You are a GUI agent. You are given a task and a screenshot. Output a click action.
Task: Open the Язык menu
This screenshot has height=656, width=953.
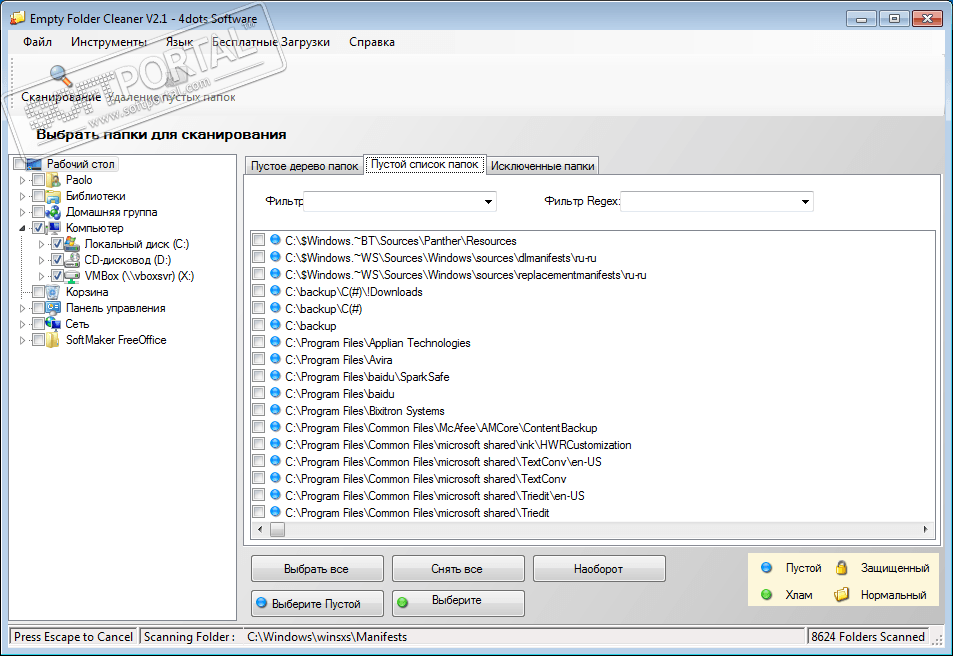click(x=179, y=42)
